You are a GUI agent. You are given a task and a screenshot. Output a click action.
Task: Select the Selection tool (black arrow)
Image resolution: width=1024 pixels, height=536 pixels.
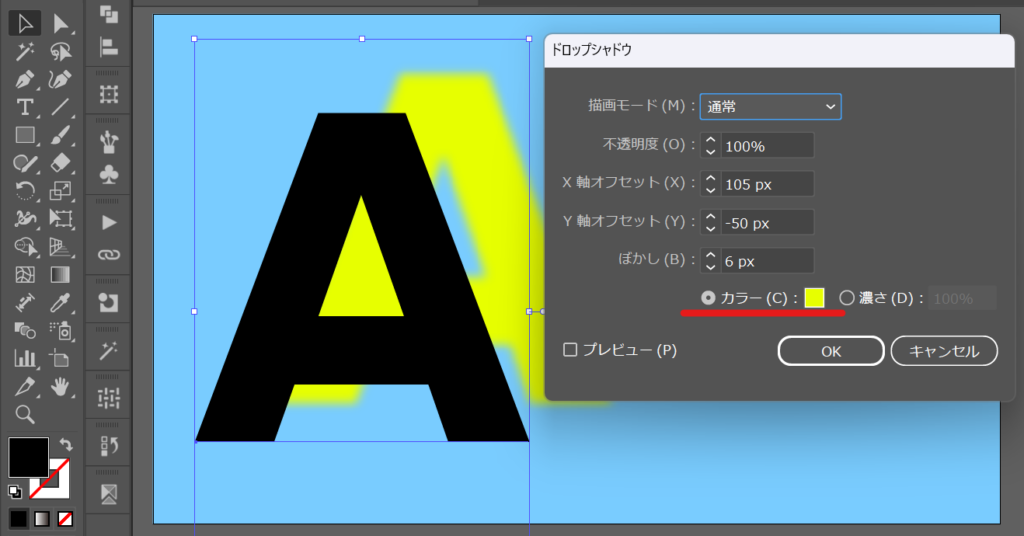click(25, 24)
